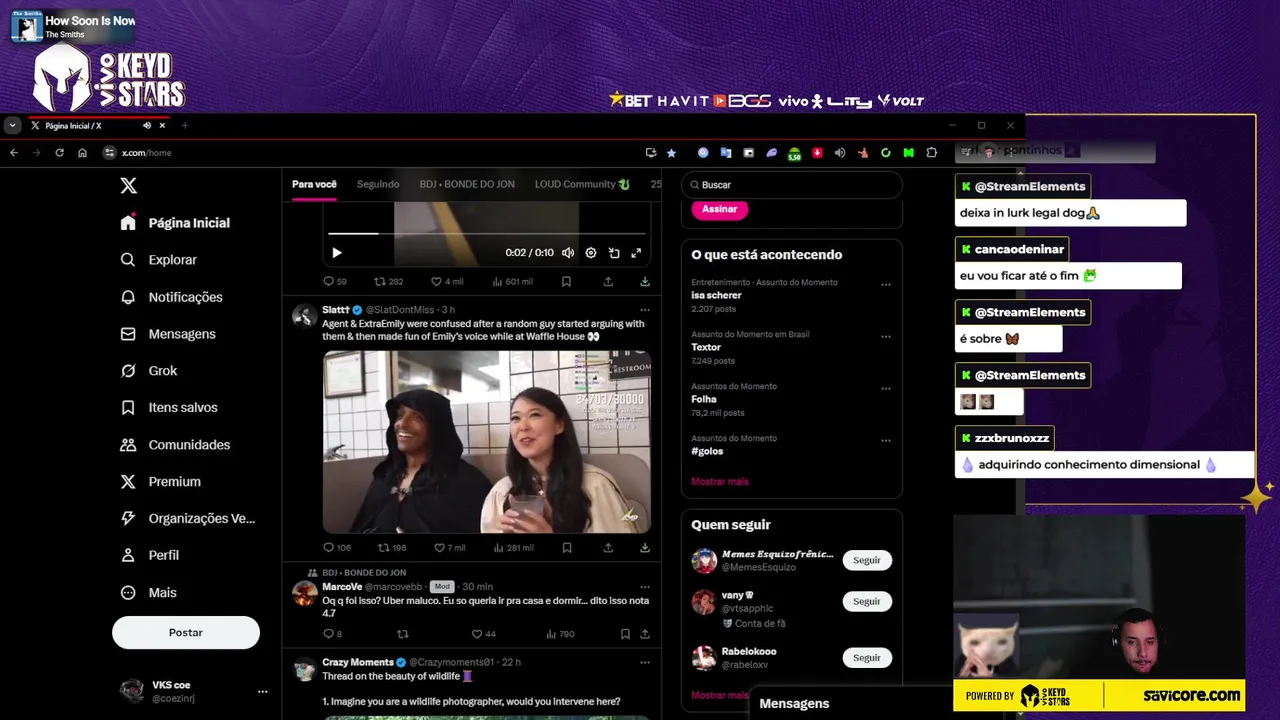The width and height of the screenshot is (1280, 720).
Task: Open the browser extensions puzzle icon
Action: click(932, 153)
